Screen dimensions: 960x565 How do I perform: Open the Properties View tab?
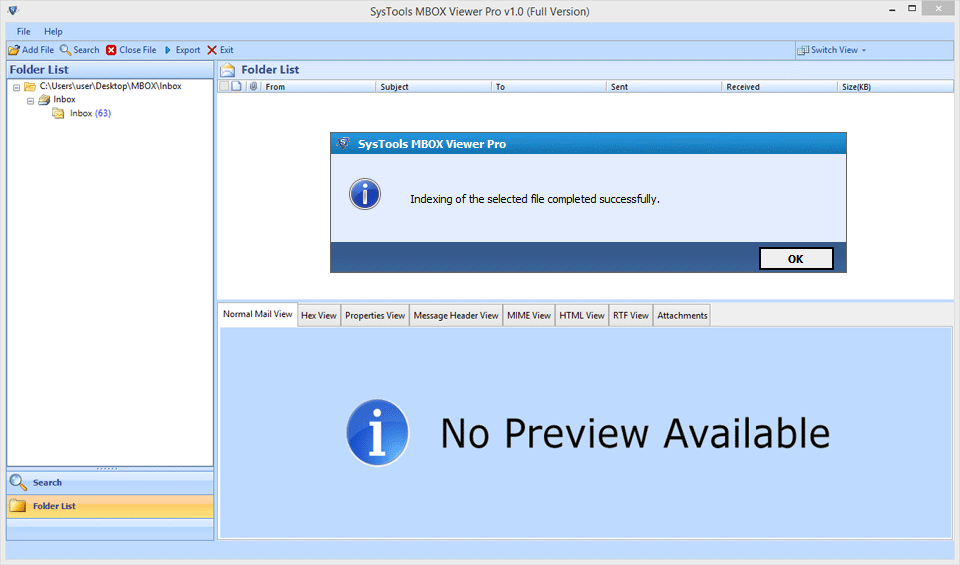pos(375,315)
